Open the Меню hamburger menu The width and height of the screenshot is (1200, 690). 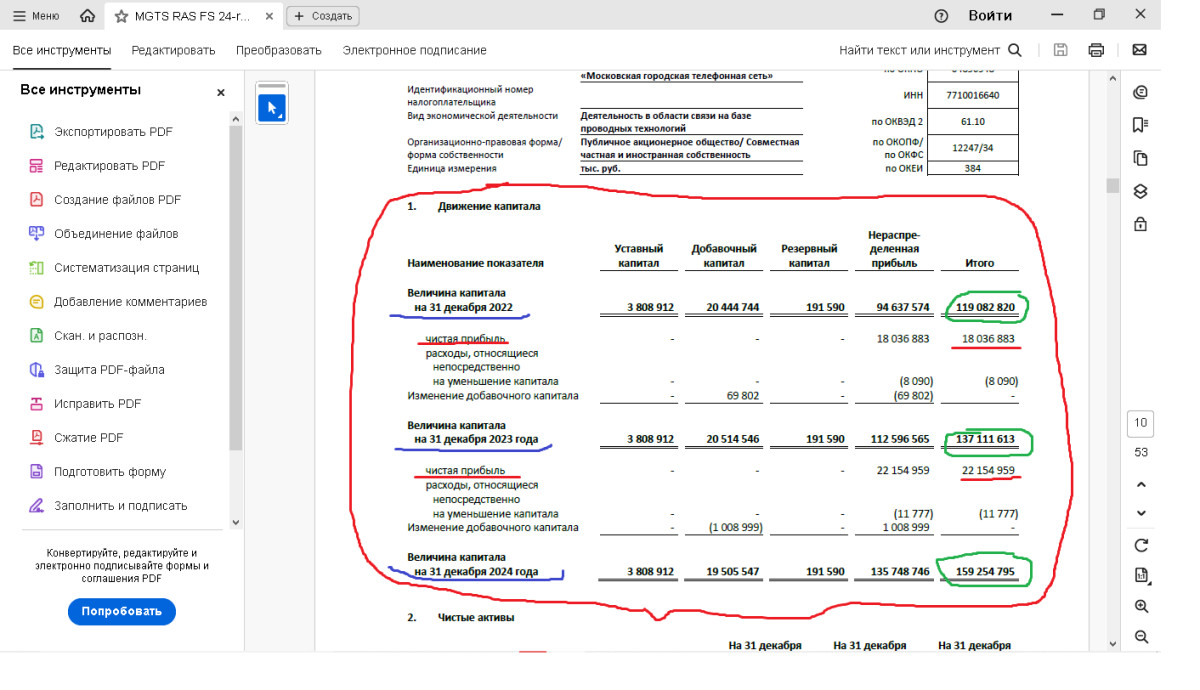click(x=36, y=16)
